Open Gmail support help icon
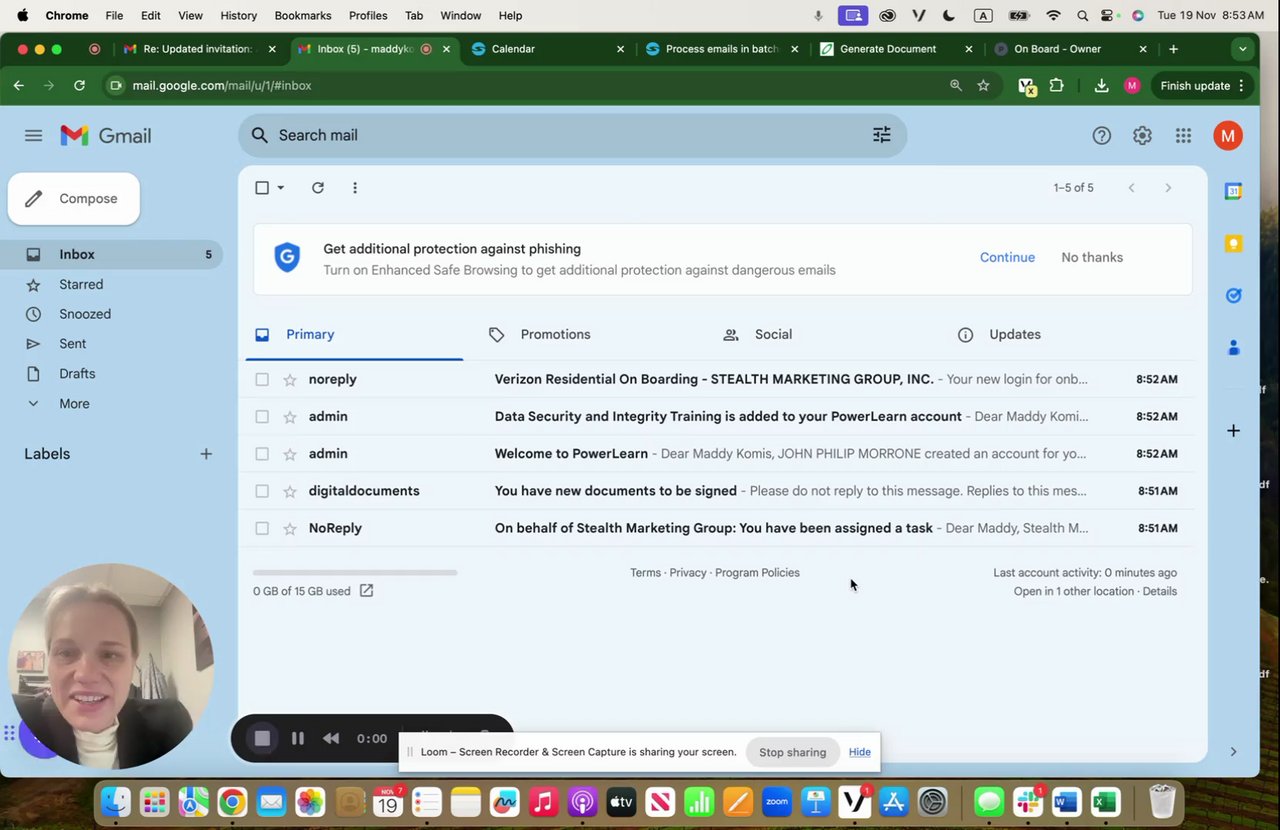Screen dimensions: 1280x830 click(1101, 136)
